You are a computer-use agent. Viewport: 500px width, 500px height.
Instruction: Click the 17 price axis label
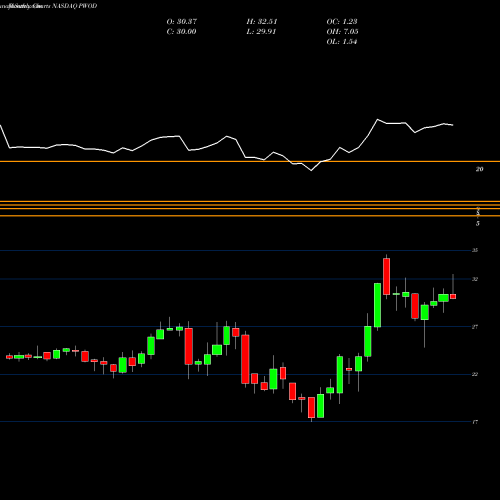(x=475, y=422)
